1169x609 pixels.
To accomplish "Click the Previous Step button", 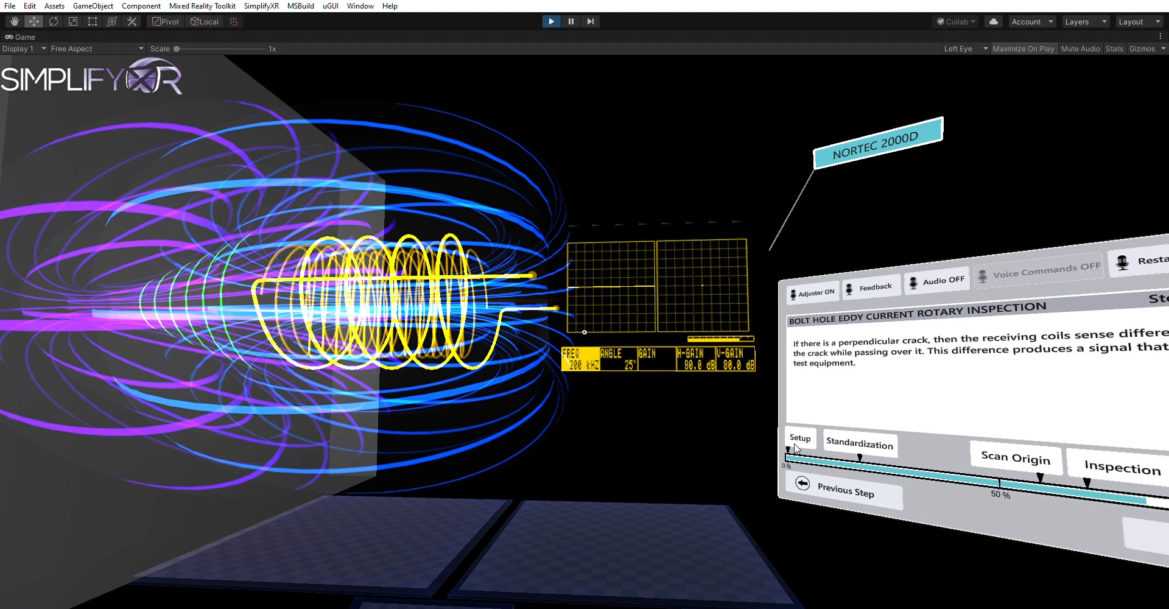I will point(845,490).
